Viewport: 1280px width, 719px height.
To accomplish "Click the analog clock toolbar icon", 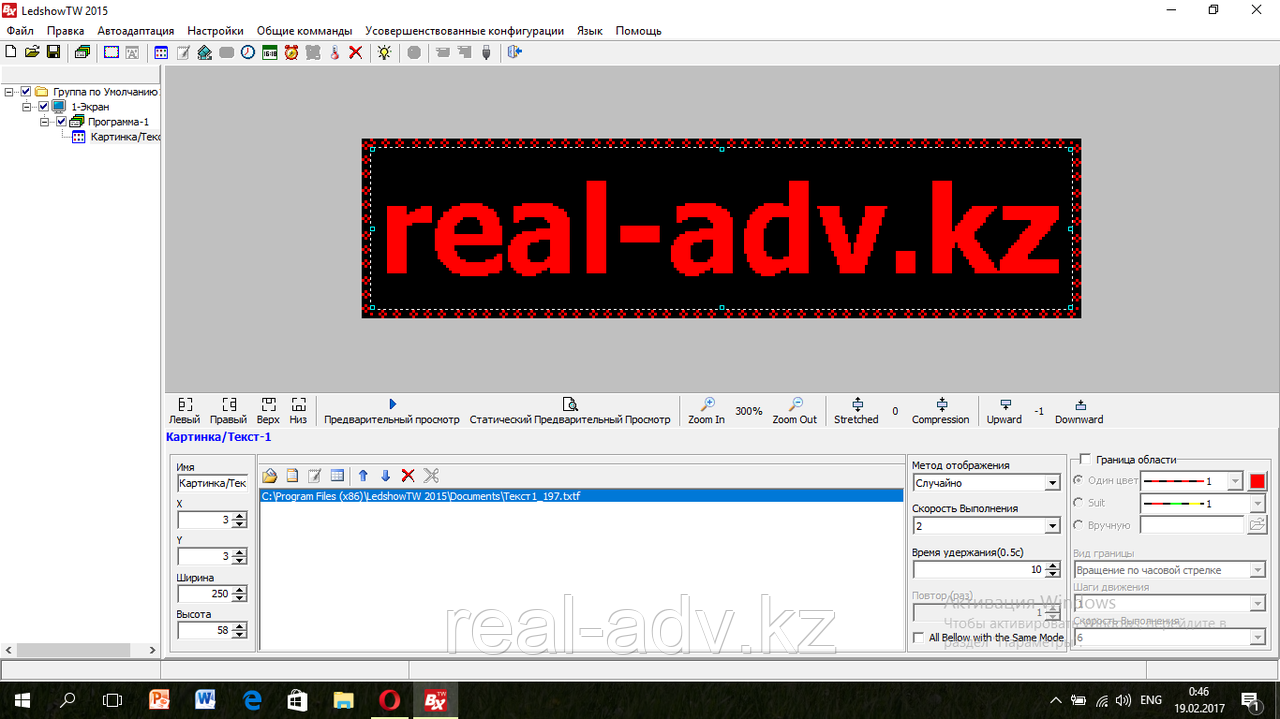I will (x=248, y=52).
